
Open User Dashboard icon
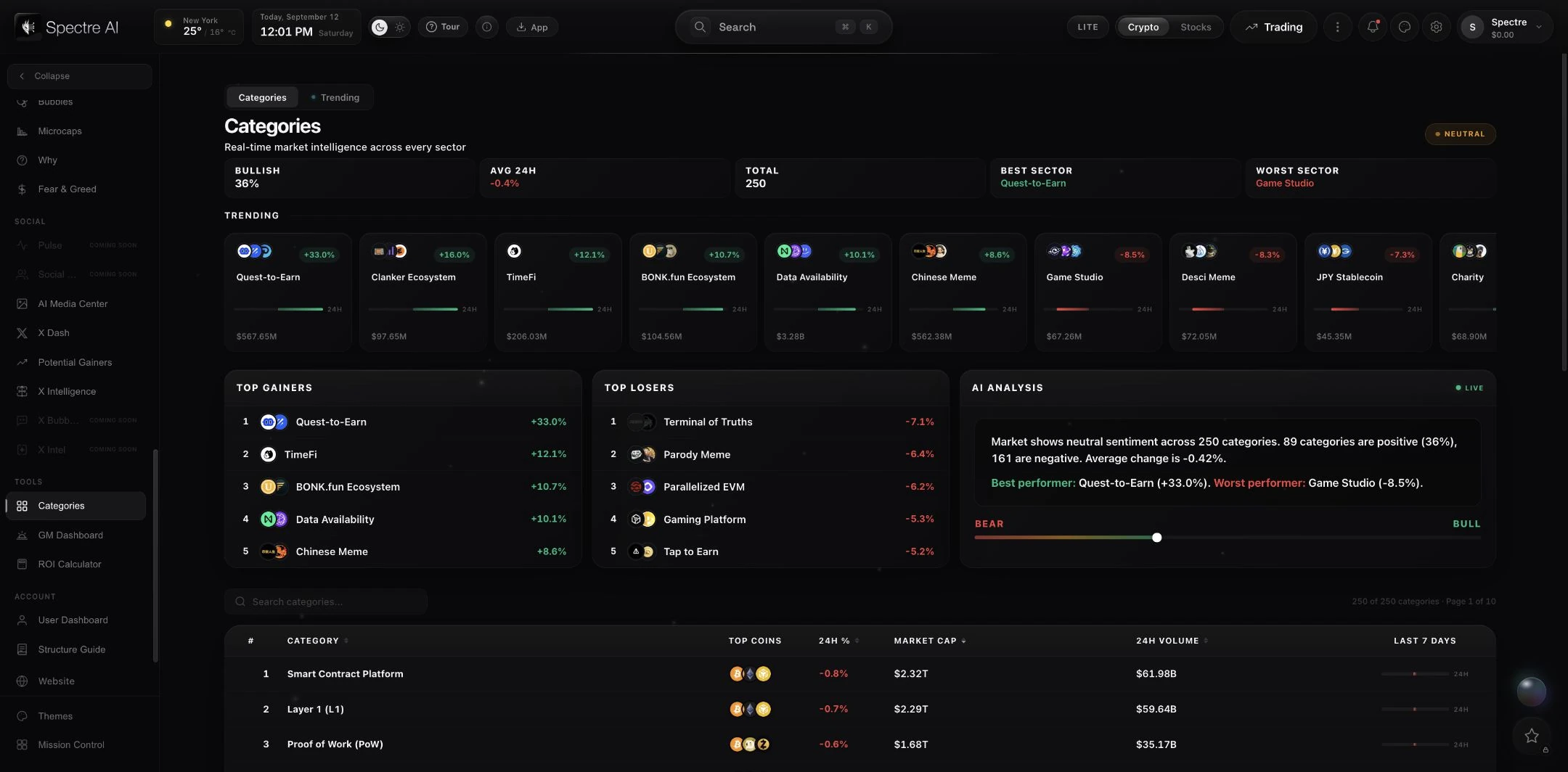click(22, 620)
